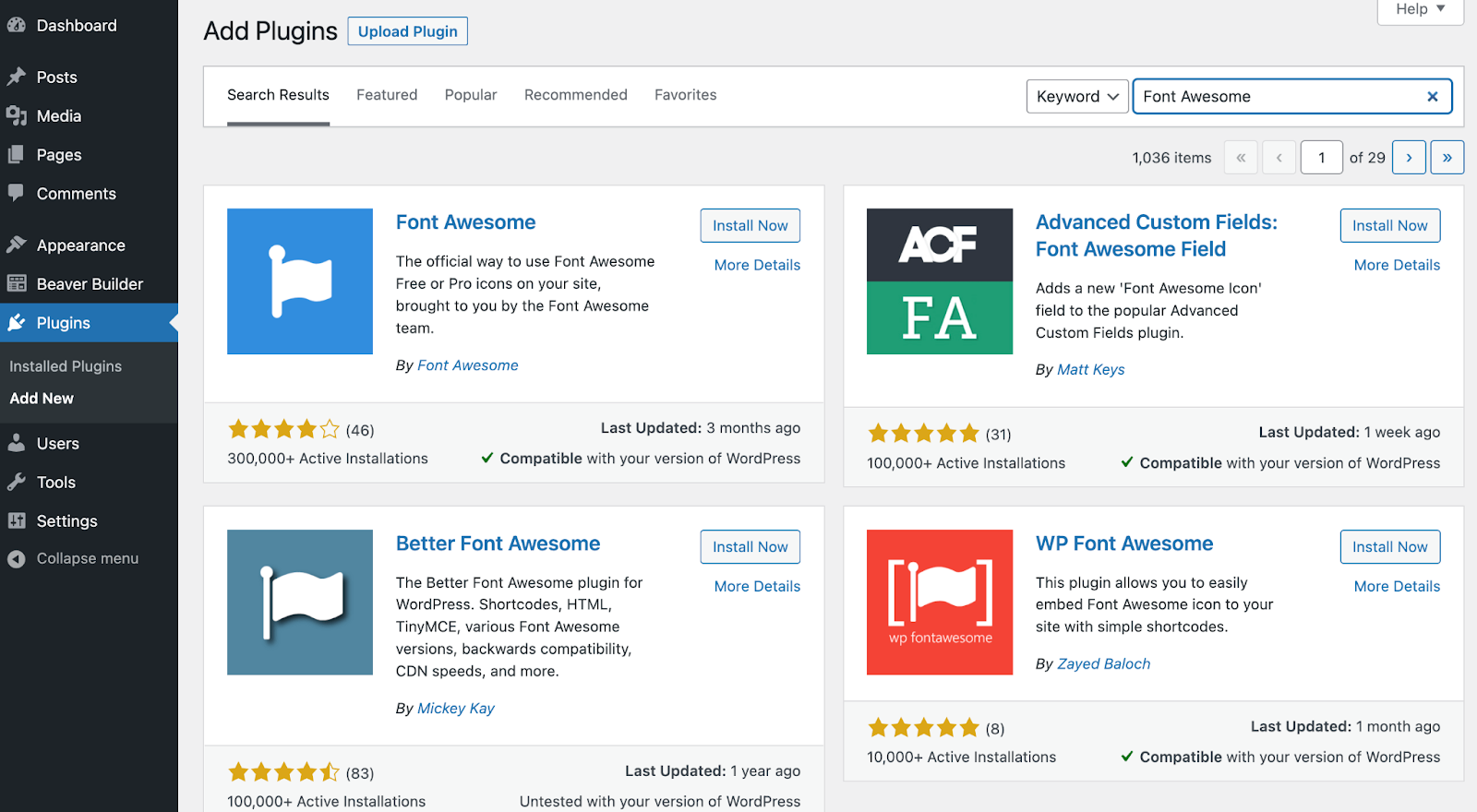Switch to the Featured tab

click(x=387, y=95)
